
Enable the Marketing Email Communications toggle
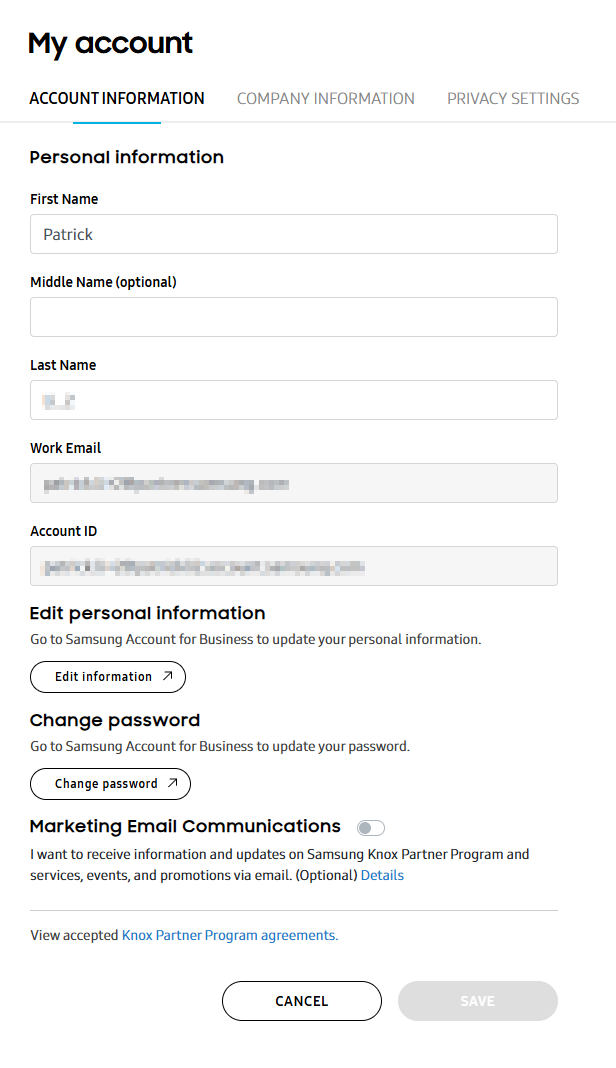point(370,827)
